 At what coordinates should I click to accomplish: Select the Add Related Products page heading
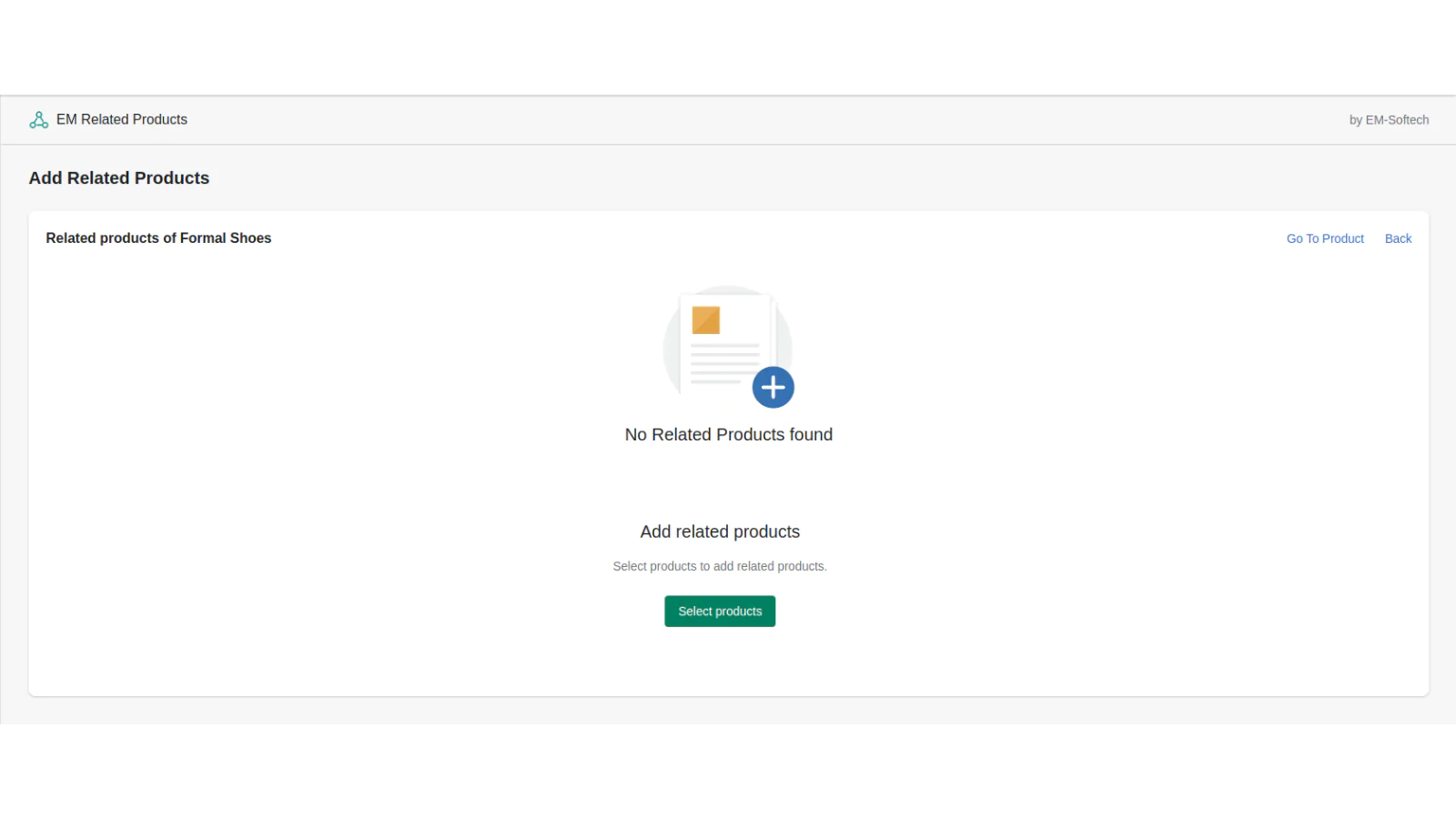119,178
